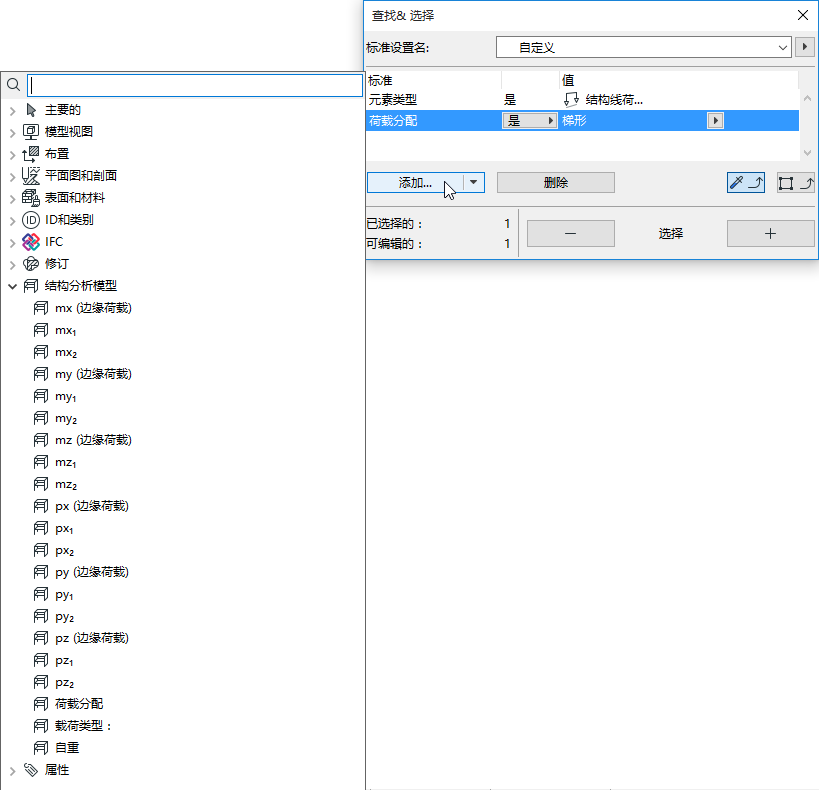
Task: Expand the 模型视图 category
Action: (13, 132)
